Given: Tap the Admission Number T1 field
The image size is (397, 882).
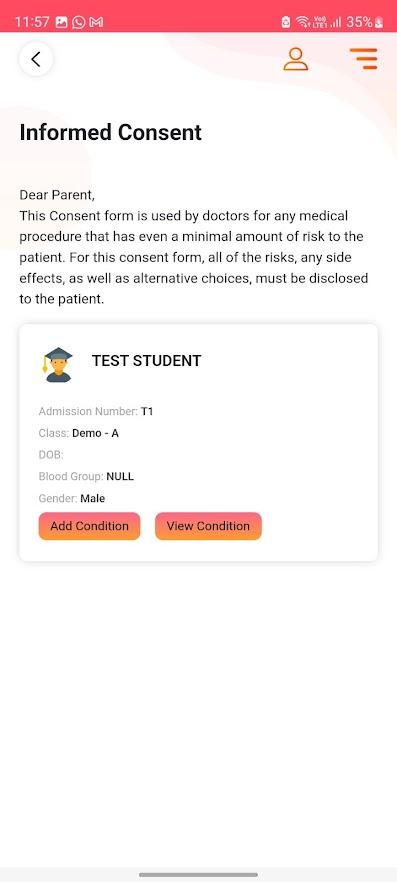Looking at the screenshot, I should coord(96,412).
